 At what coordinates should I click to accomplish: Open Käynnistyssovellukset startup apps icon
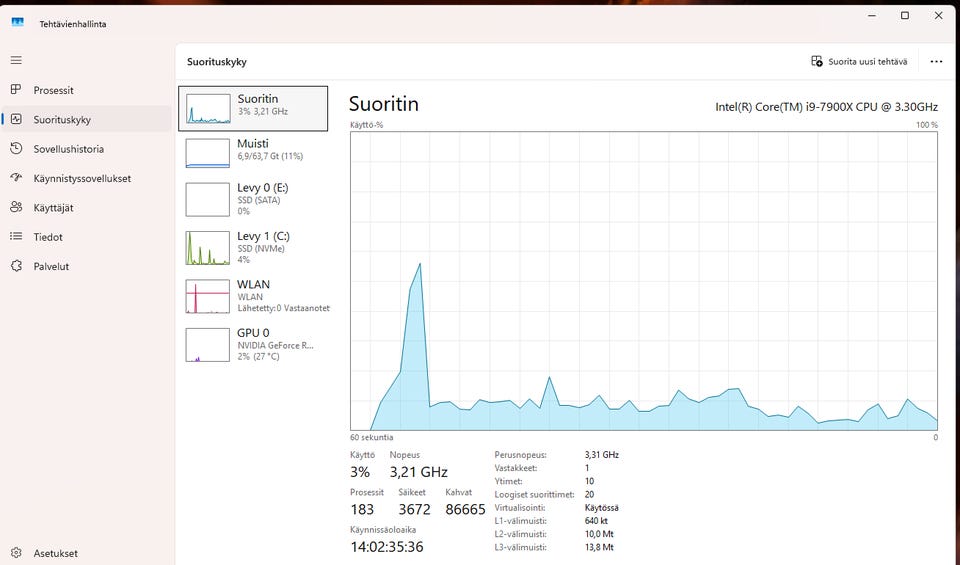click(16, 178)
